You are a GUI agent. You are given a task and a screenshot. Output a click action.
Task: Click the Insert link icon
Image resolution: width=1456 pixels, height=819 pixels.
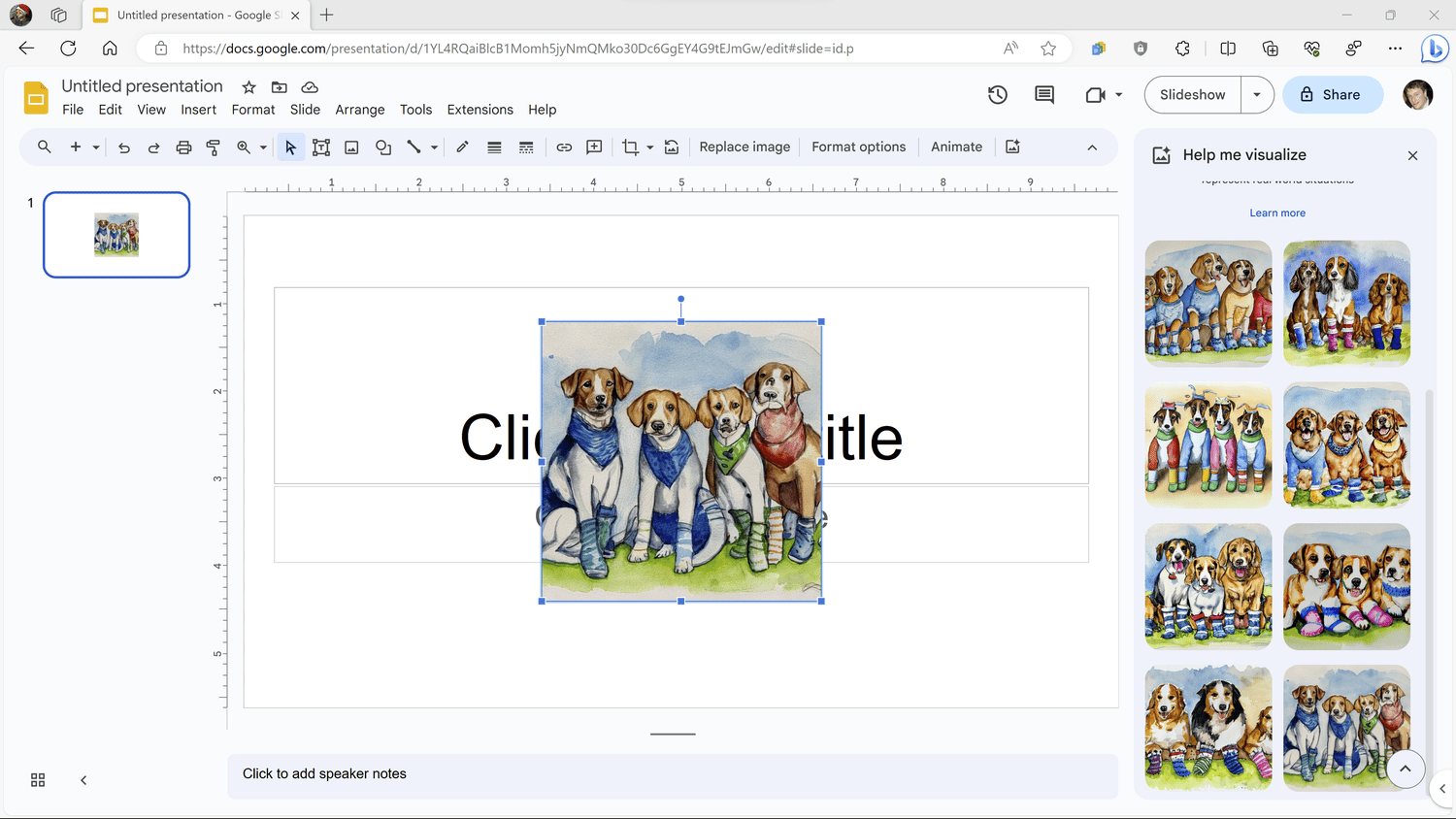[564, 147]
